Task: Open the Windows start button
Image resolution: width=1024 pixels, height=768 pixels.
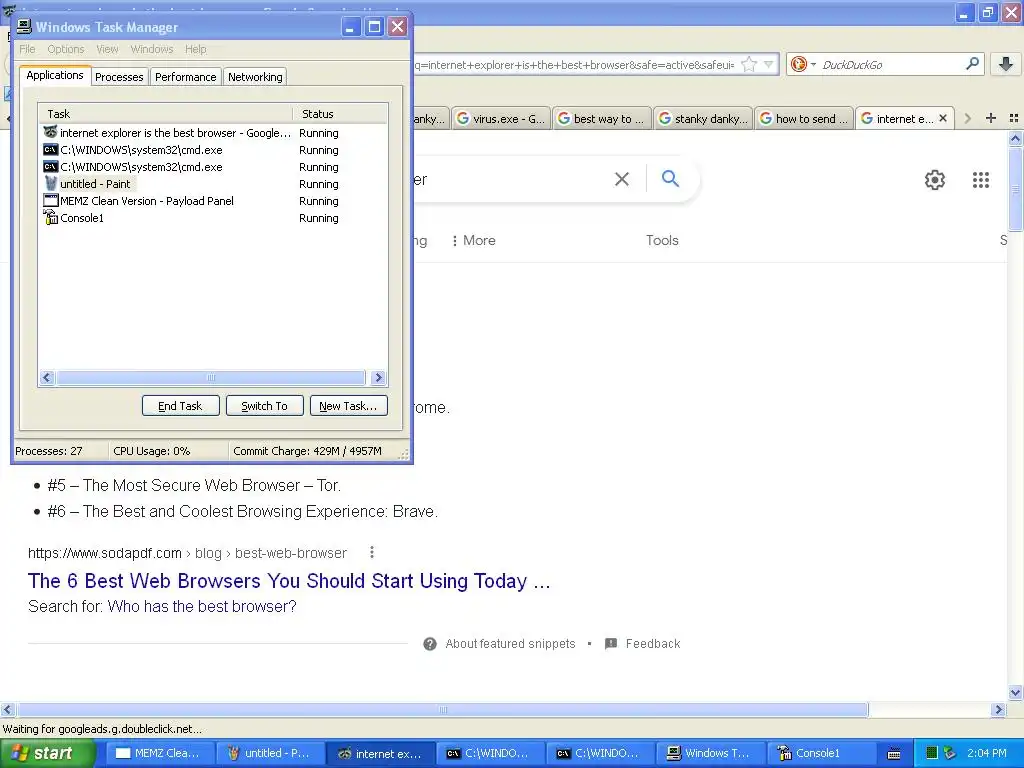Action: (x=47, y=753)
